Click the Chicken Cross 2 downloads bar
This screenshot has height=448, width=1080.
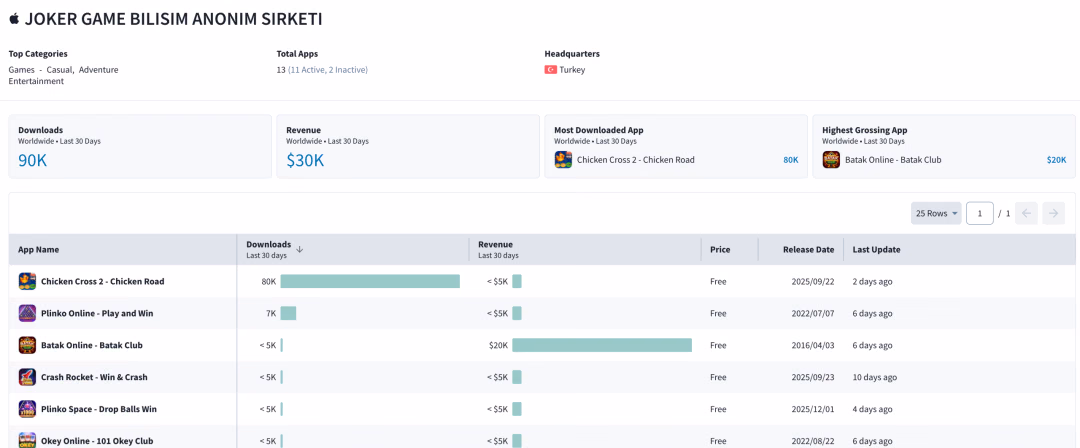click(x=370, y=281)
